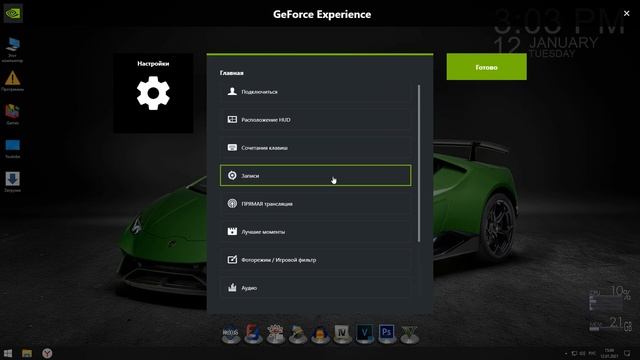The height and width of the screenshot is (360, 640).
Task: Open Лучшие моменты highlights settings
Action: pos(316,231)
